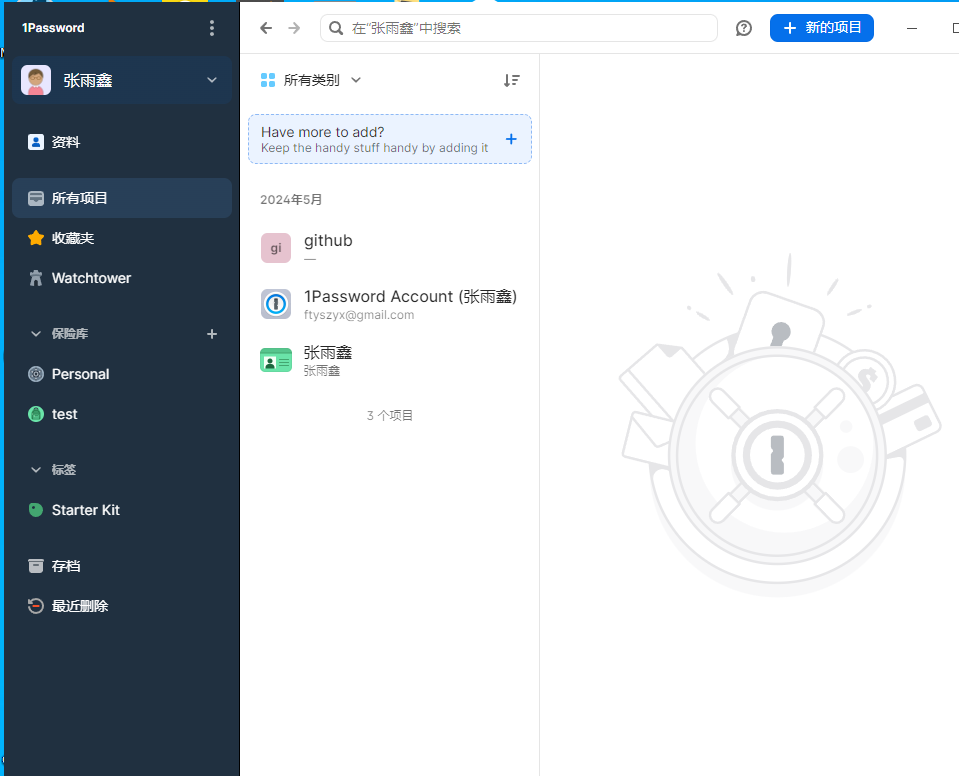
Task: Select the test vault
Action: pyautogui.click(x=64, y=414)
